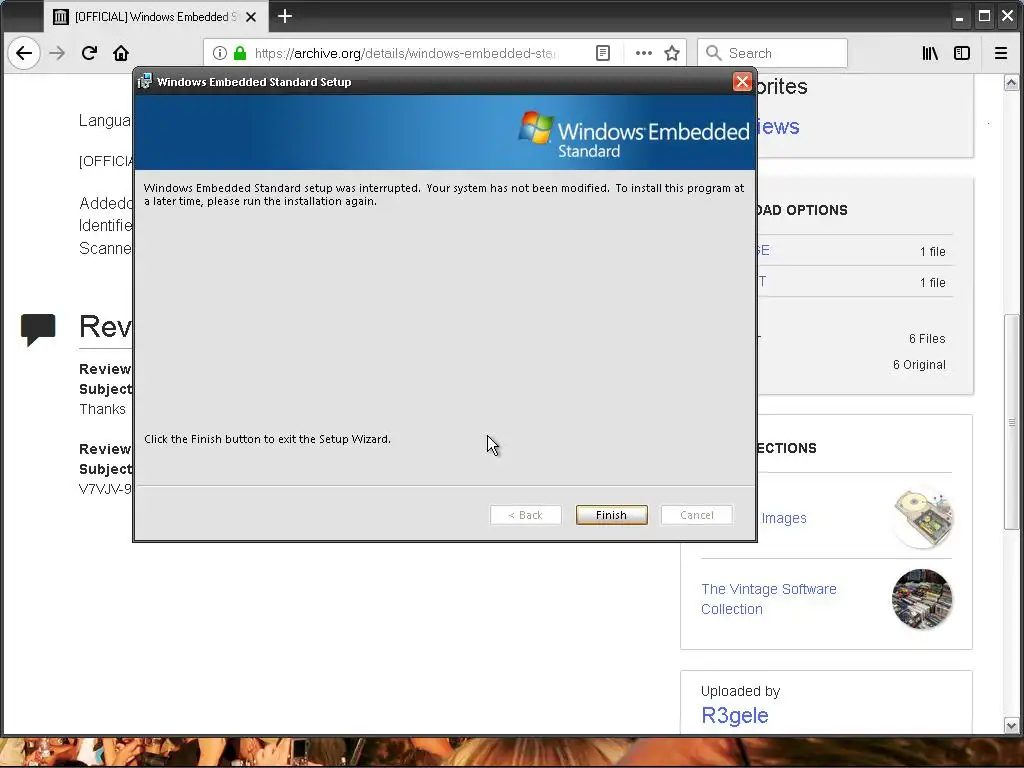Click the 'Uploaded by' label
This screenshot has width=1024, height=768.
pyautogui.click(x=741, y=691)
